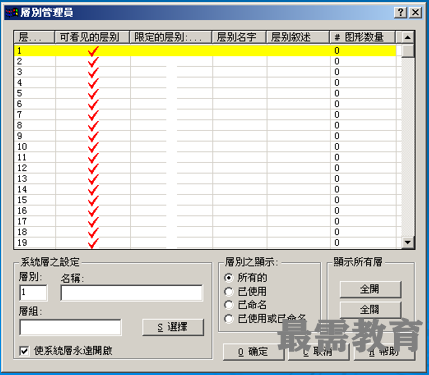Screen dimensions: 429x375
Task: Click the scroll down arrow of layer list
Action: [x=408, y=242]
